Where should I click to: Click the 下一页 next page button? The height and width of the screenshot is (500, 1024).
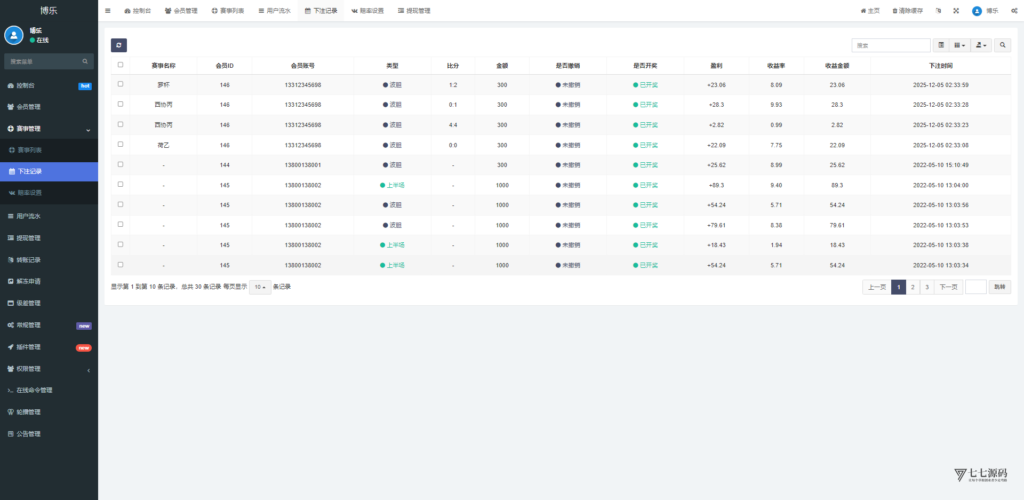[x=948, y=287]
